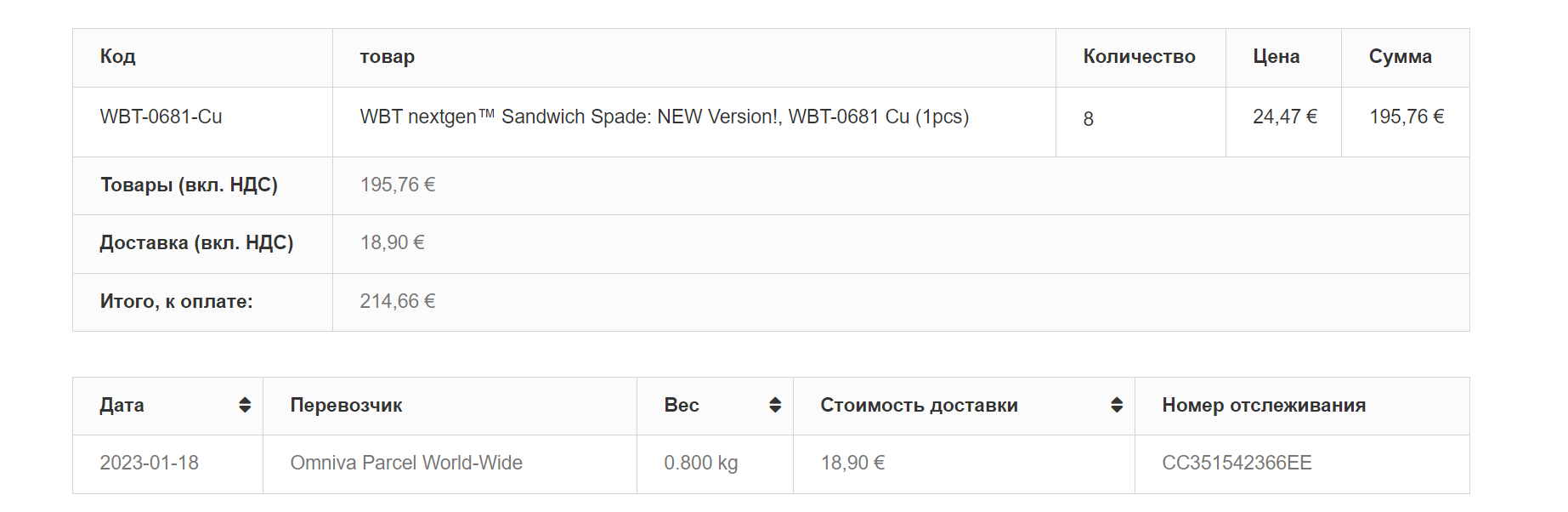Click the Количество column header

point(1139,56)
